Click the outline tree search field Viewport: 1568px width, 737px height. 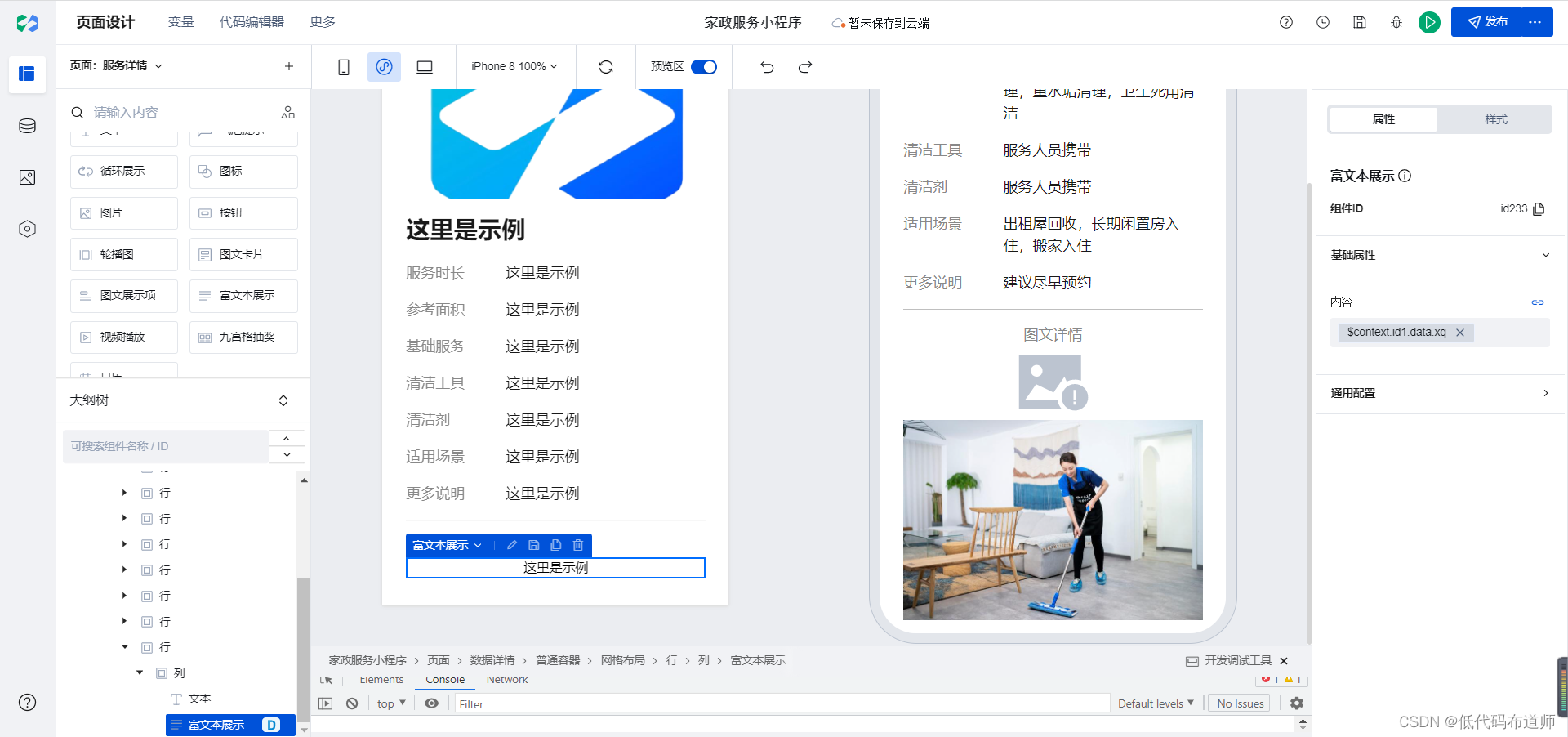pyautogui.click(x=166, y=446)
